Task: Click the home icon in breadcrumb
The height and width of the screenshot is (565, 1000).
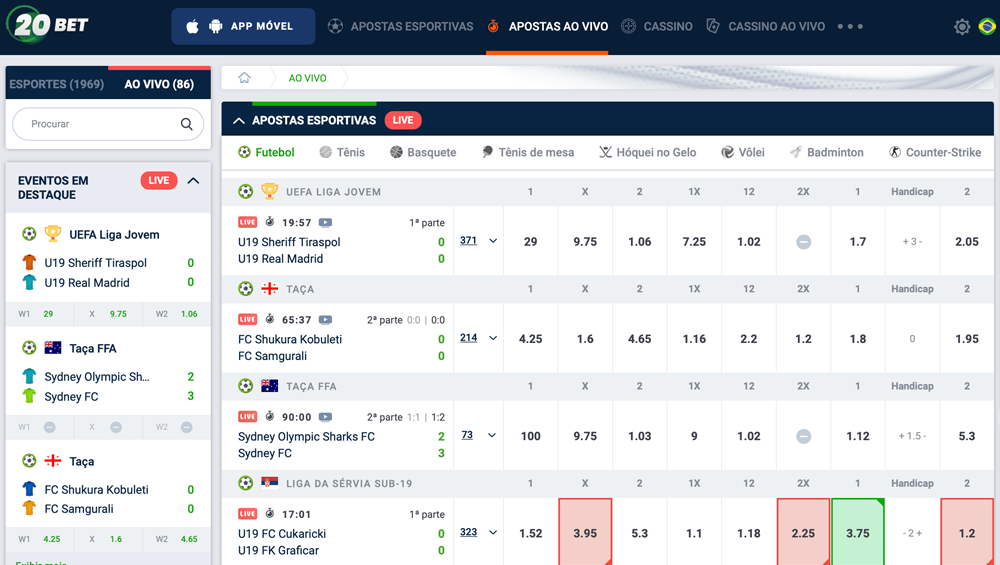Action: point(244,78)
